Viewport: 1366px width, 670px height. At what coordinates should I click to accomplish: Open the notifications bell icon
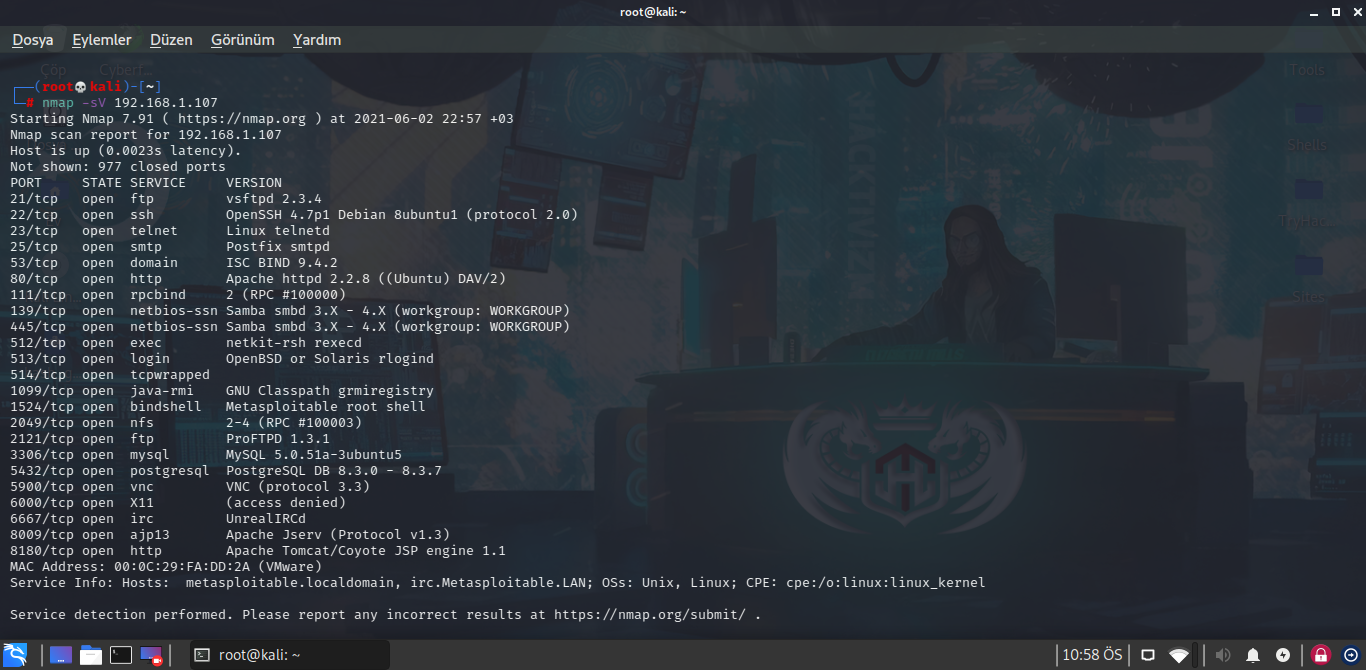coord(1253,655)
